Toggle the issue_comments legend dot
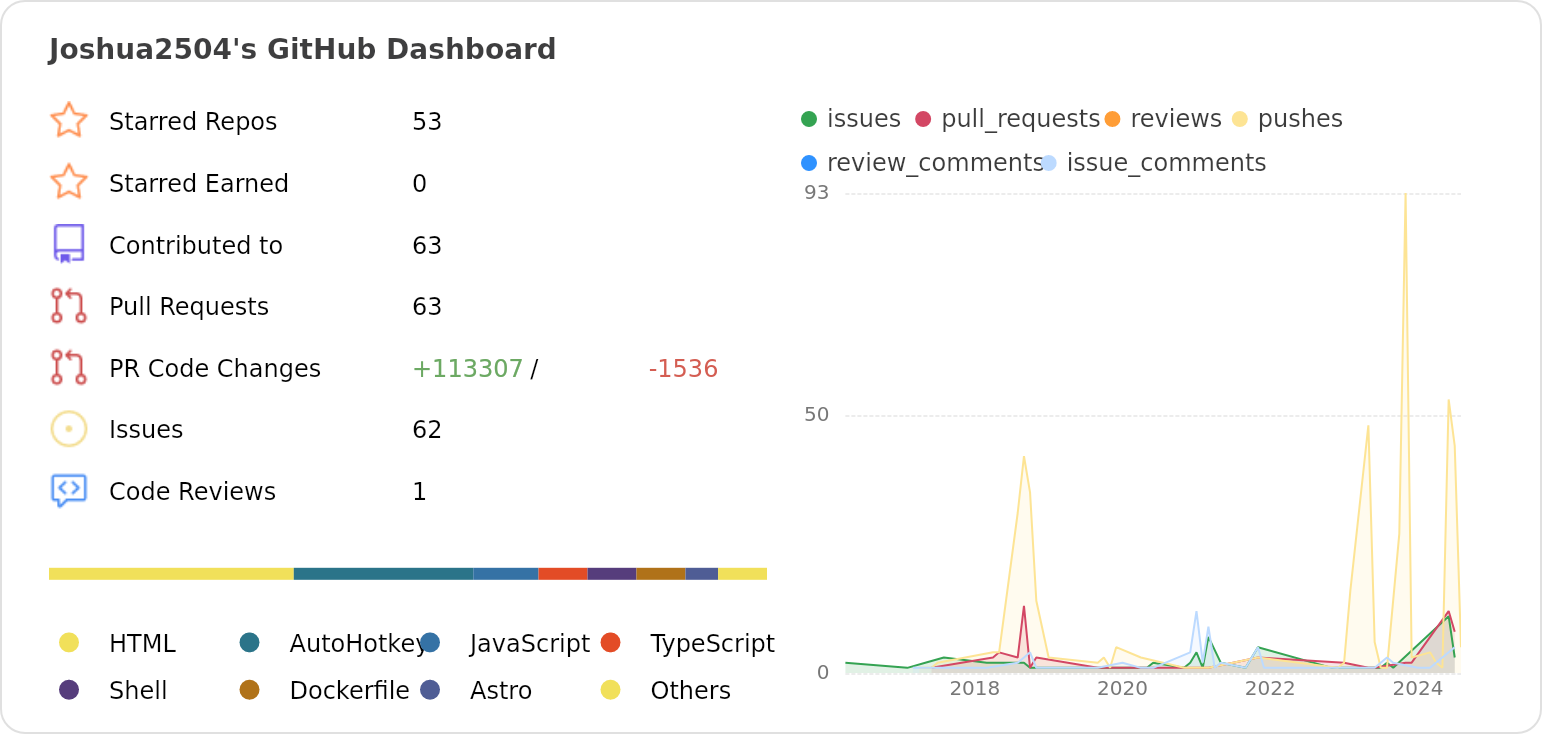This screenshot has height=734, width=1542. pos(1048,162)
